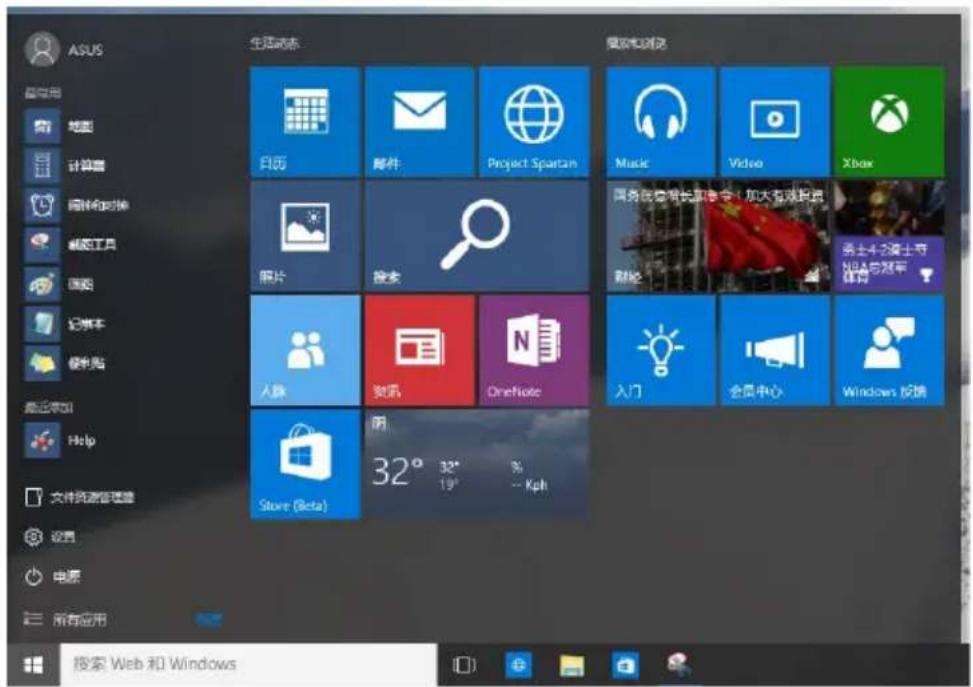
Task: Click the blue label beside All apps
Action: (x=208, y=619)
